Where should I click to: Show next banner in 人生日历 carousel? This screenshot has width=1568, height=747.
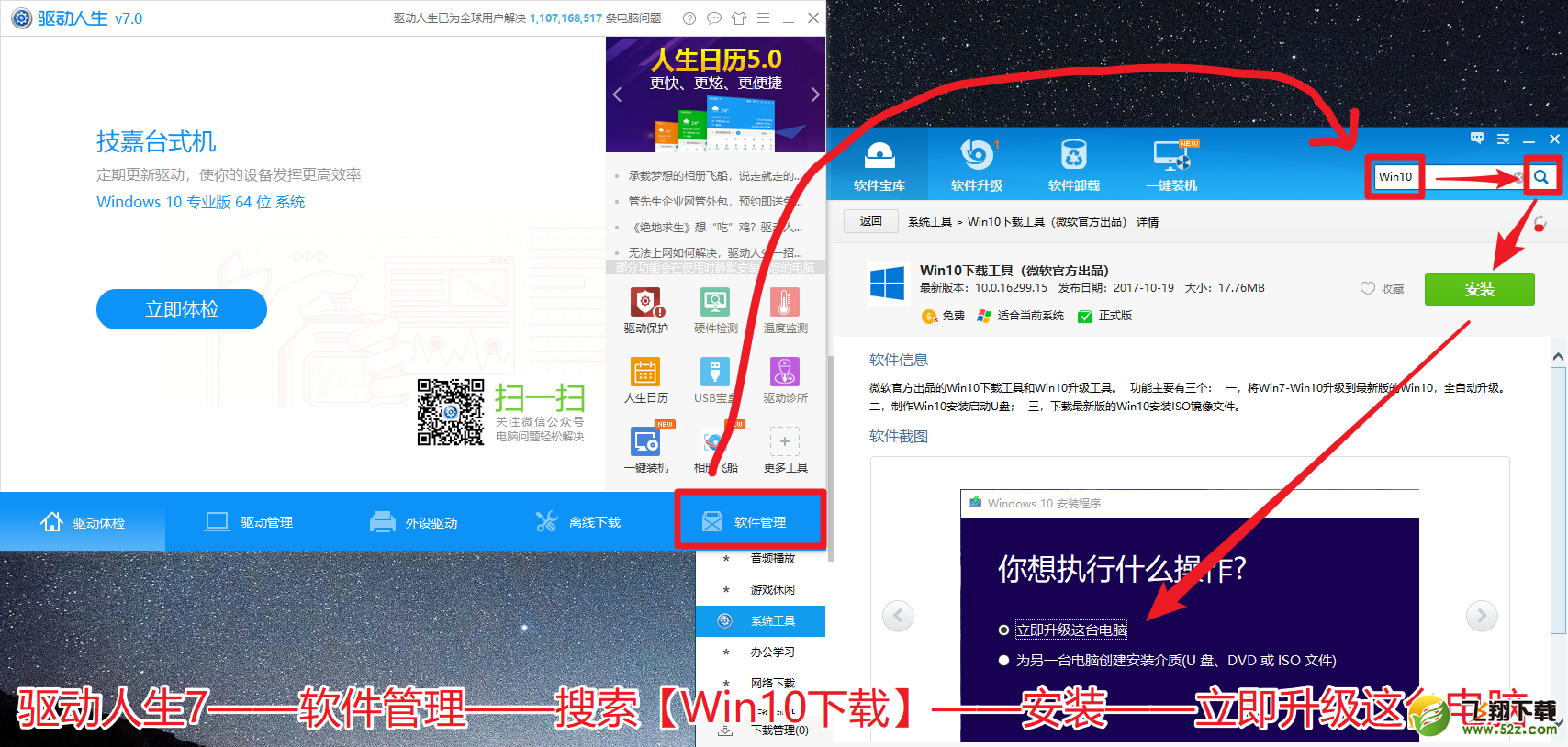click(814, 95)
